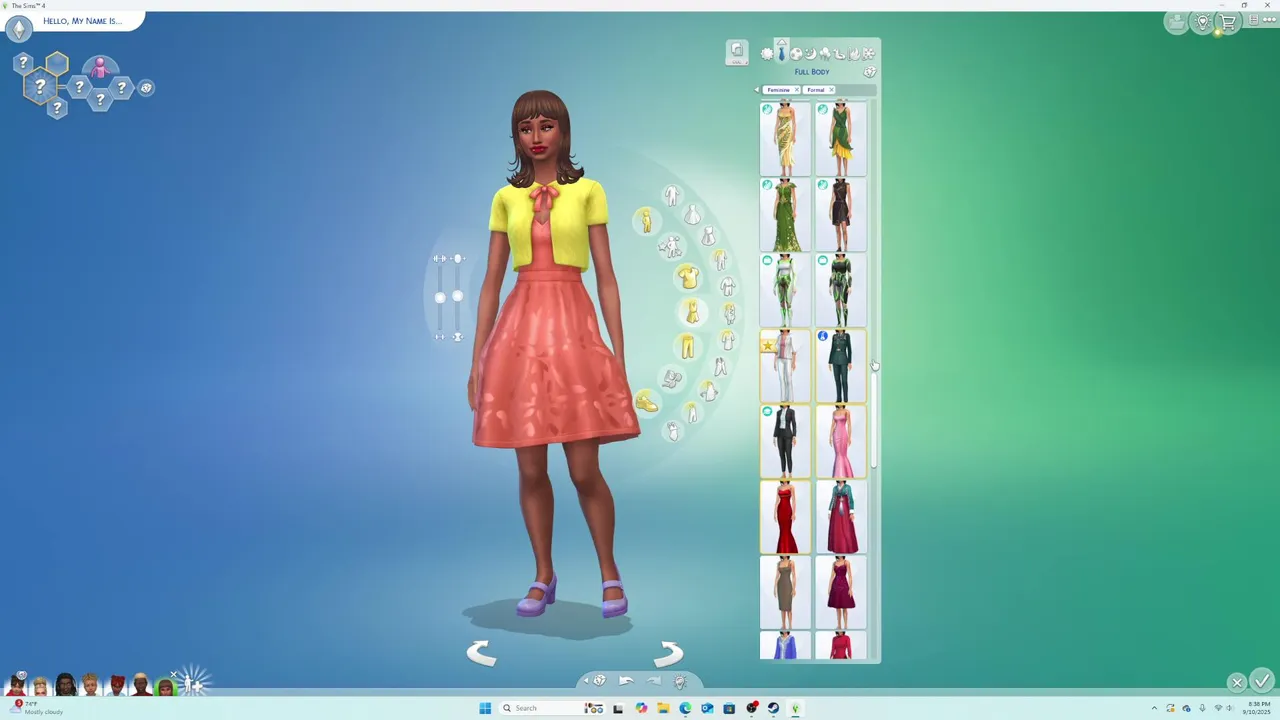This screenshot has height=720, width=1280.
Task: Open the Tops shirt category icon
Action: click(687, 277)
